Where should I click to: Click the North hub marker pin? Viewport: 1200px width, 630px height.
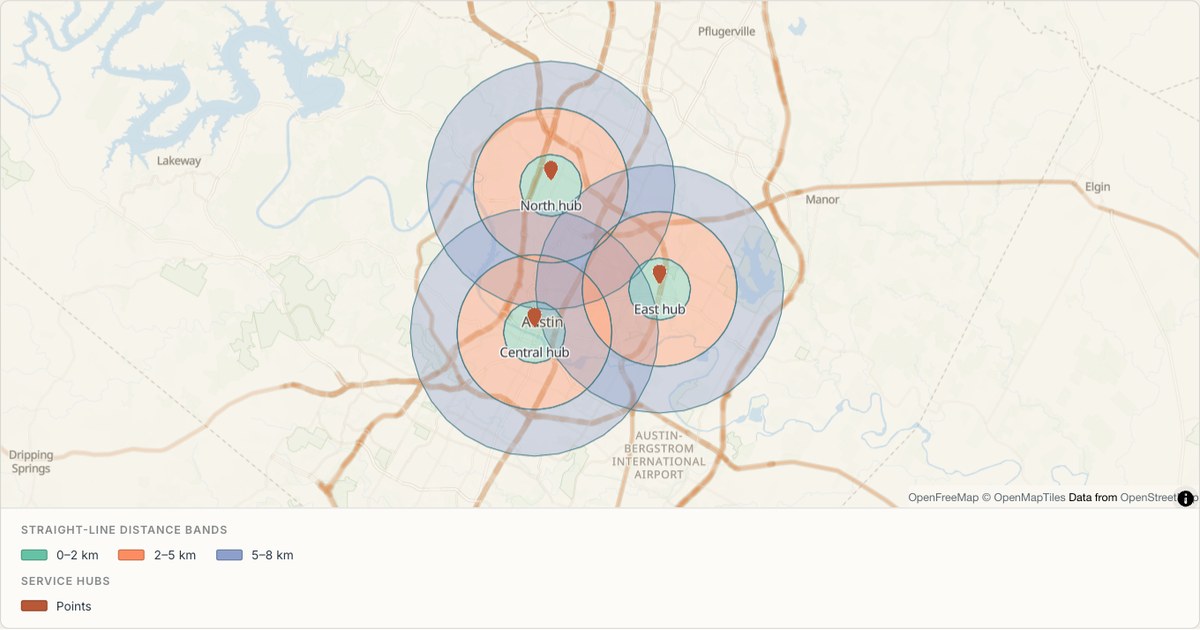coord(550,170)
